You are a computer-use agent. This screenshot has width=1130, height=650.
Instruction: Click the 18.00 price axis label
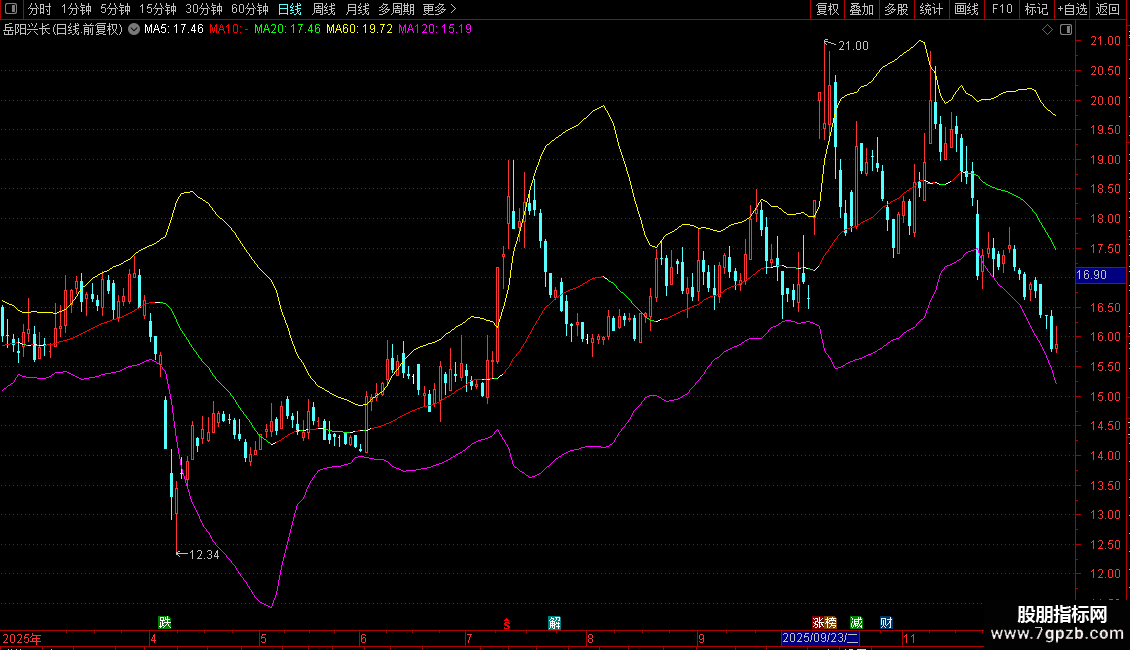[1105, 219]
